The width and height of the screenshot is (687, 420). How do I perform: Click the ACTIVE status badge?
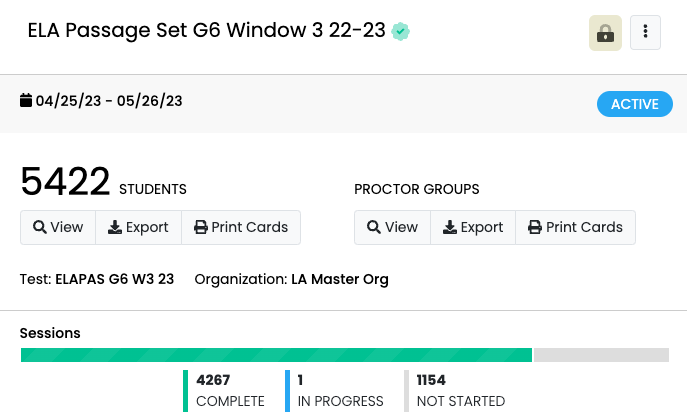pos(635,104)
